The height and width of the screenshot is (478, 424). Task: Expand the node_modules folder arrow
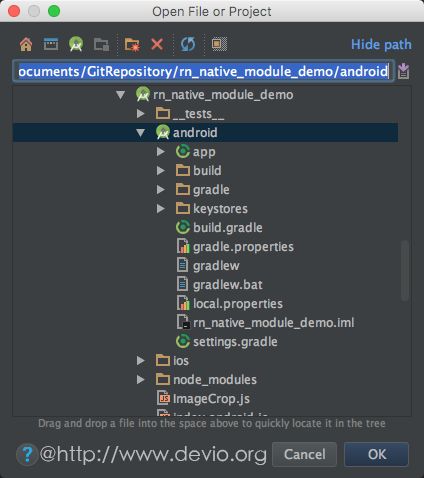click(141, 380)
